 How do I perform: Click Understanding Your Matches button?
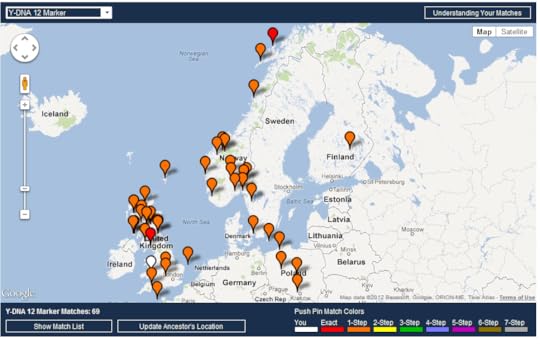point(477,13)
